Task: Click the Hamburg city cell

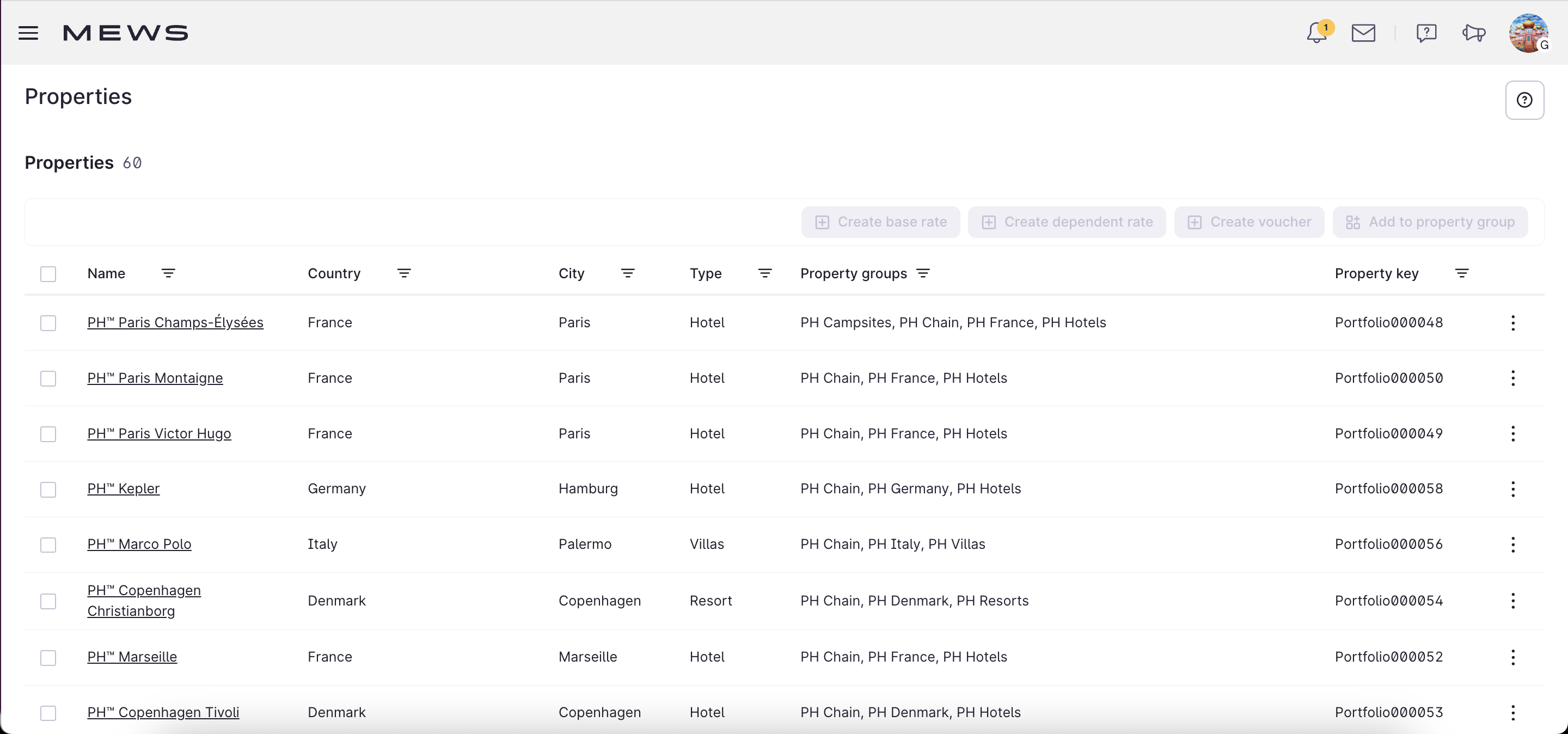Action: pyautogui.click(x=588, y=489)
